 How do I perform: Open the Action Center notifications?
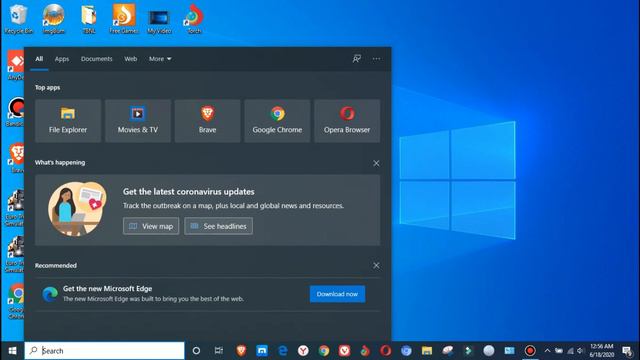(x=627, y=351)
